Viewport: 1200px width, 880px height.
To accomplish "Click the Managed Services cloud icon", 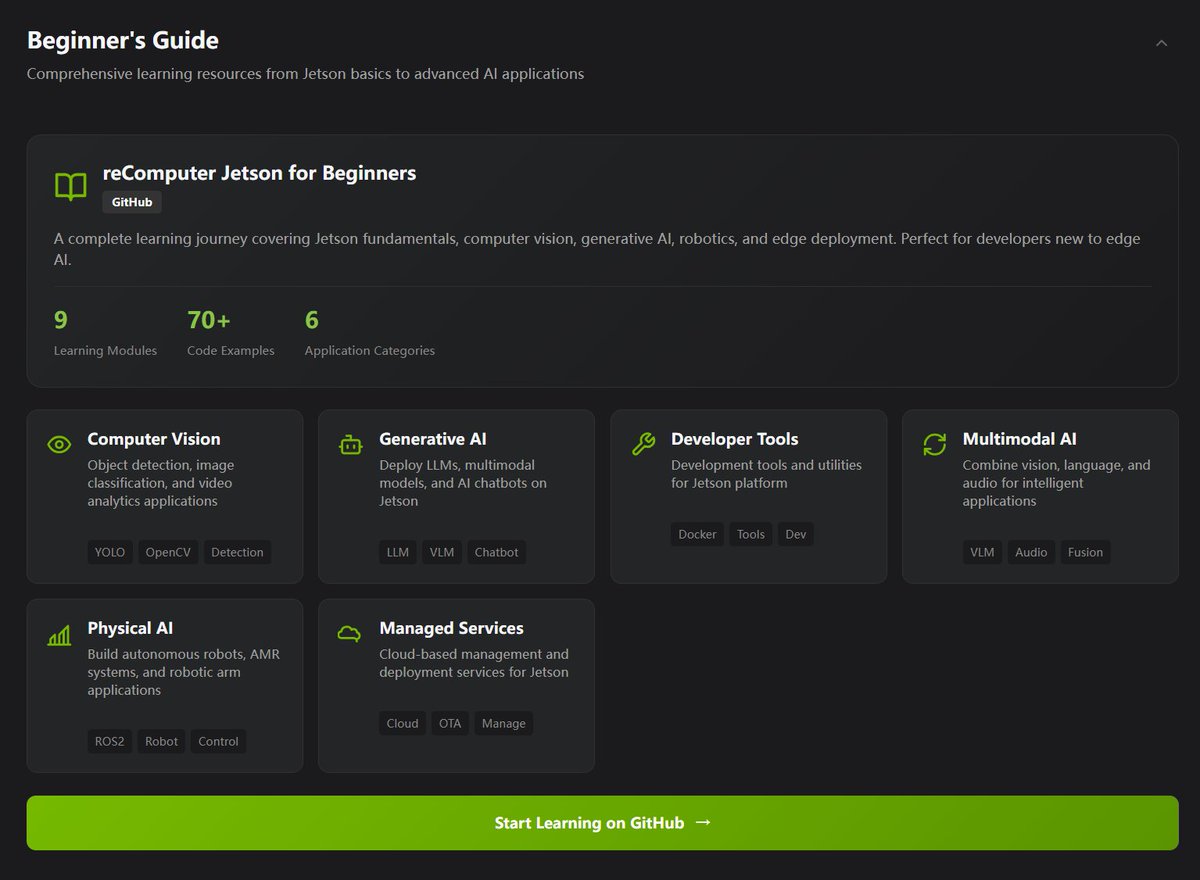I will pyautogui.click(x=350, y=634).
